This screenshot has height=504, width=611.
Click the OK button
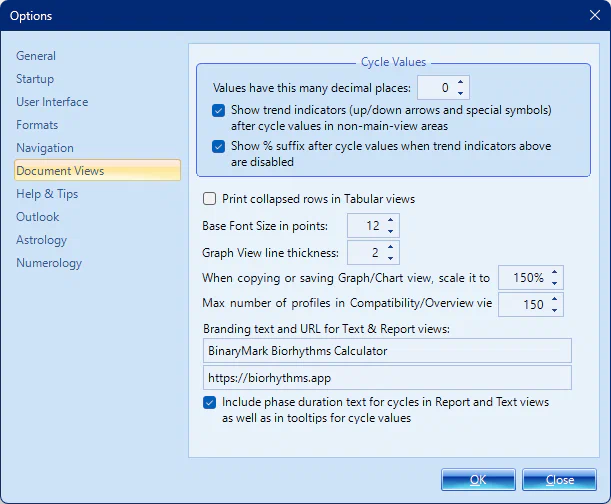tap(478, 480)
